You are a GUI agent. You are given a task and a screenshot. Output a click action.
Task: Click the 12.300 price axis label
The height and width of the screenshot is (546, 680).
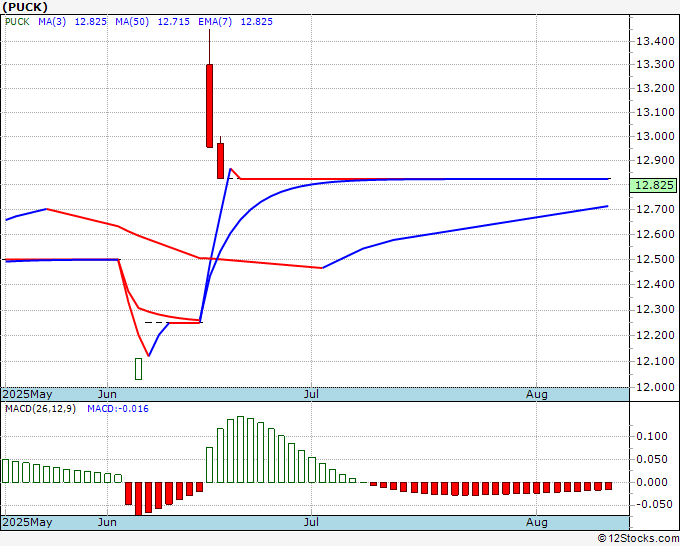click(655, 310)
